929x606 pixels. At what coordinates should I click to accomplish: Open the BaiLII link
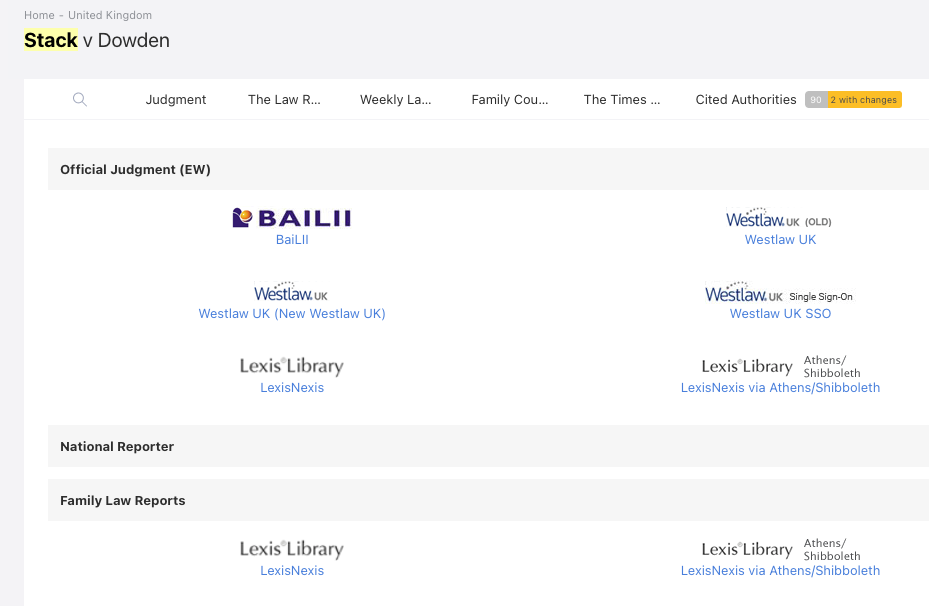(292, 240)
